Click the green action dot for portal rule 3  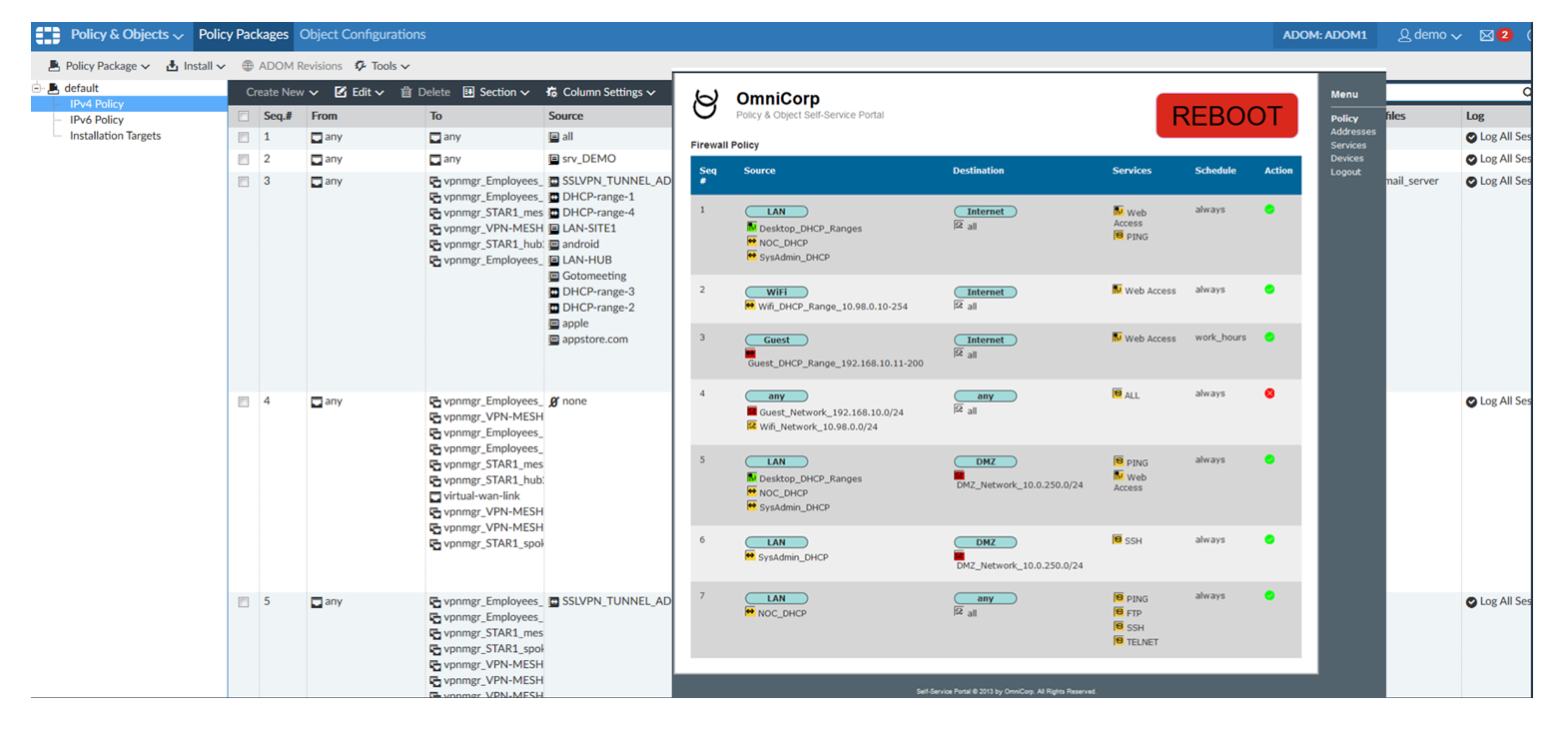1269,338
